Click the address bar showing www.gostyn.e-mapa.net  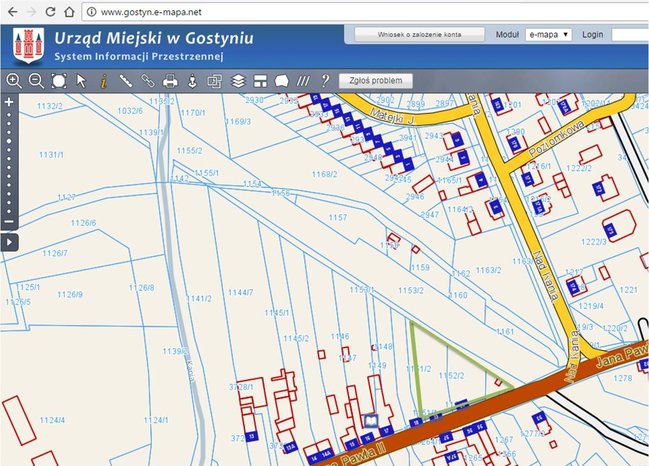tap(364, 12)
